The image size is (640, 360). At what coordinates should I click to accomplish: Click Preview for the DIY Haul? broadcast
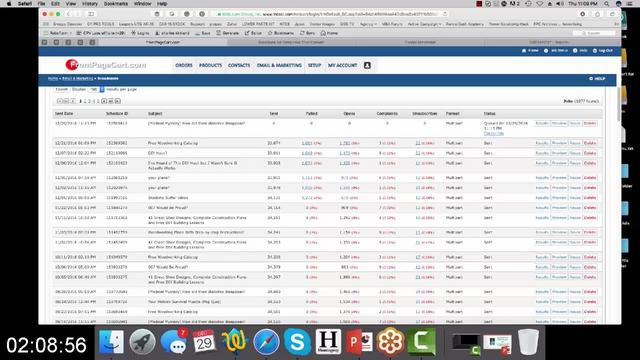point(559,153)
